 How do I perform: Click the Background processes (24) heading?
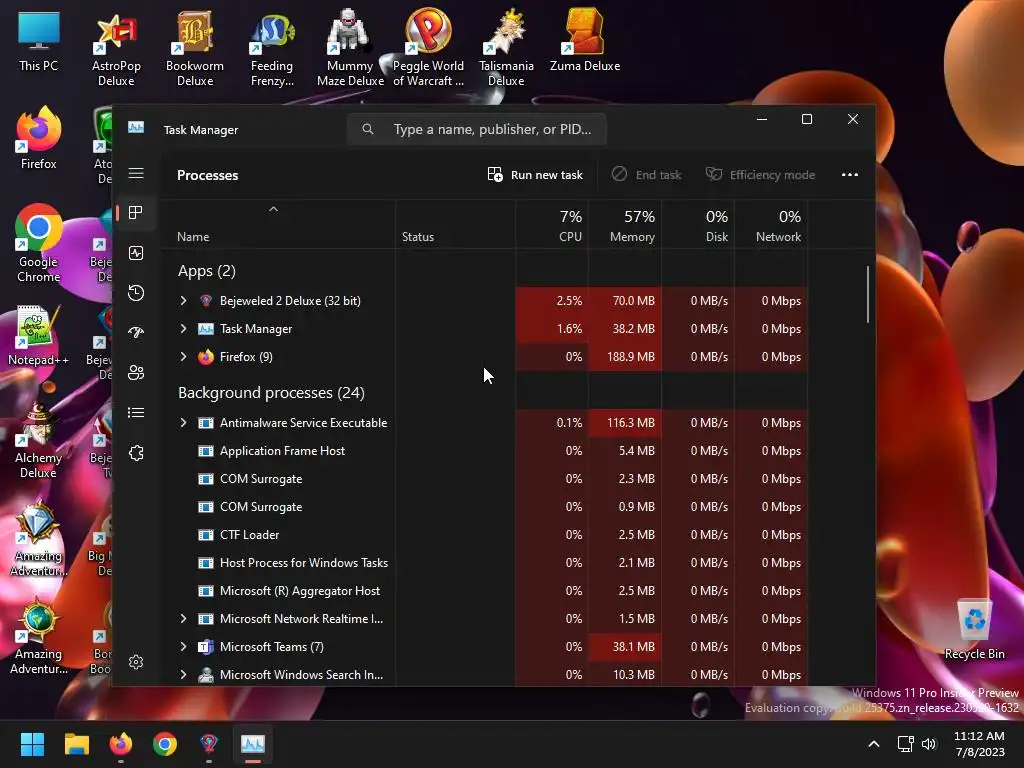(x=271, y=392)
